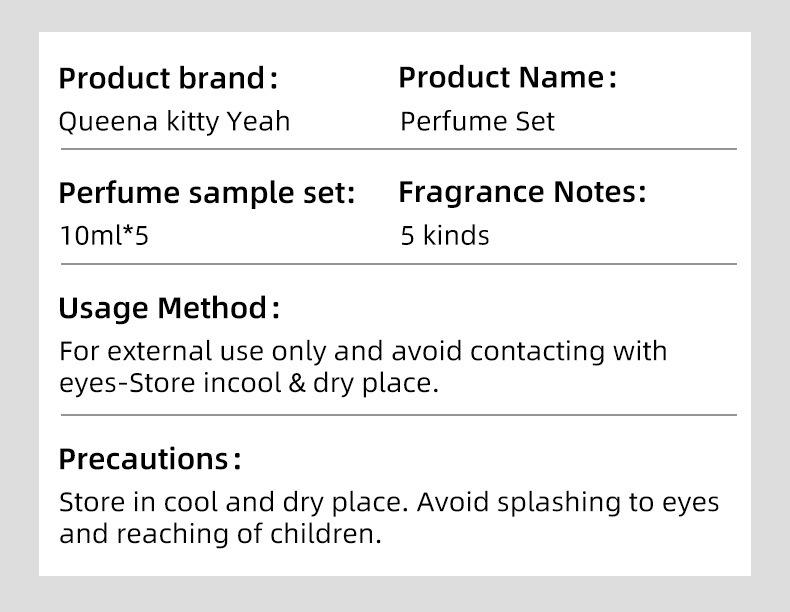
Task: Click the "Perfume sample set:" heading
Action: [x=207, y=193]
